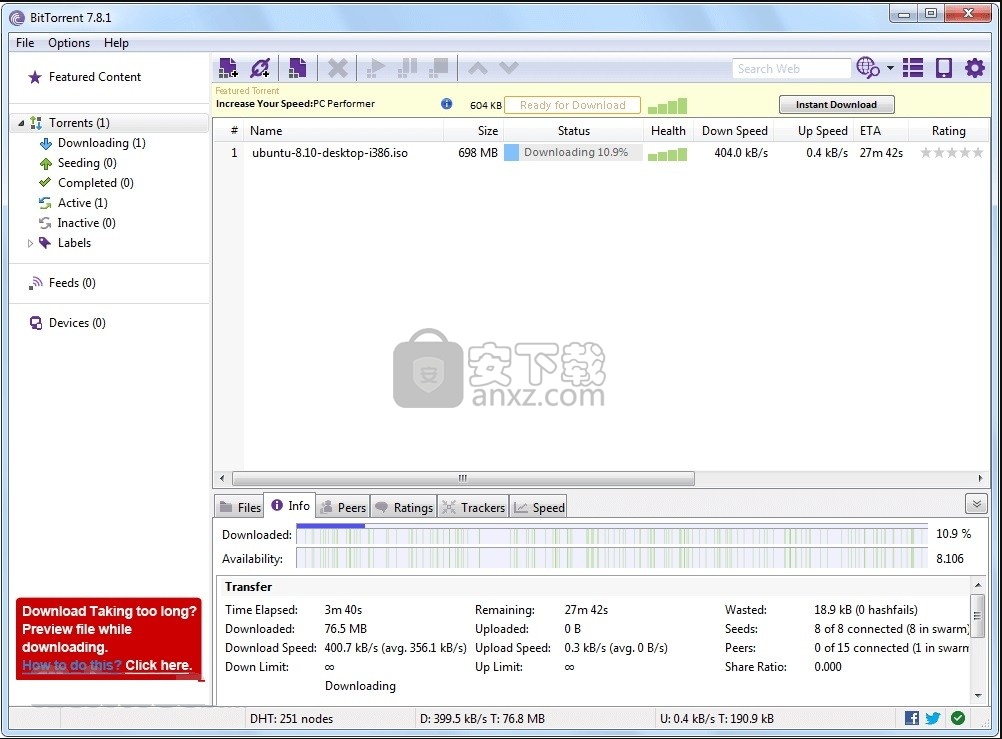Switch to the Ratings tab
The width and height of the screenshot is (1002, 739).
(x=403, y=507)
